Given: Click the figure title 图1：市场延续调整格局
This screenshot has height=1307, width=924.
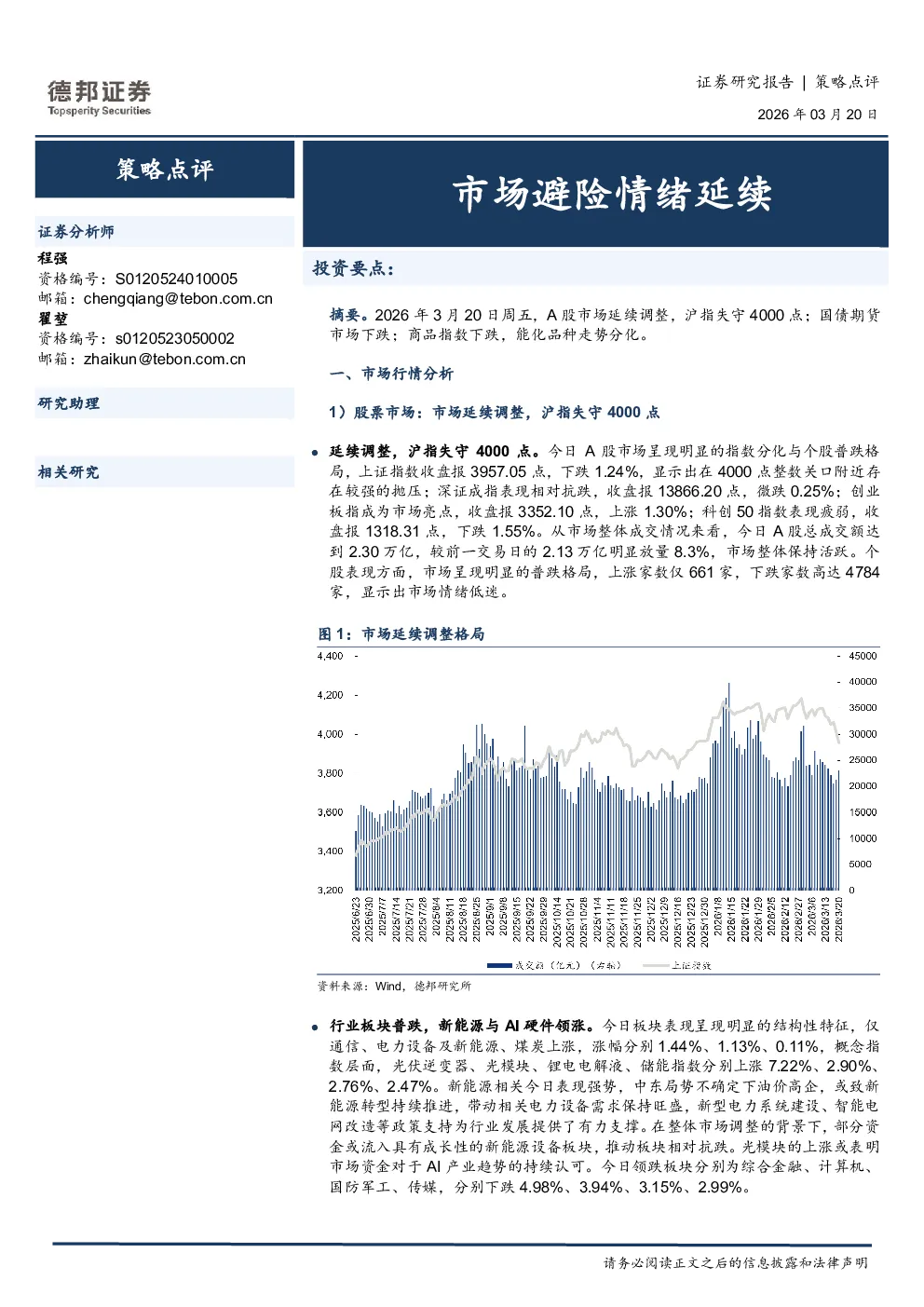Looking at the screenshot, I should coord(401,633).
